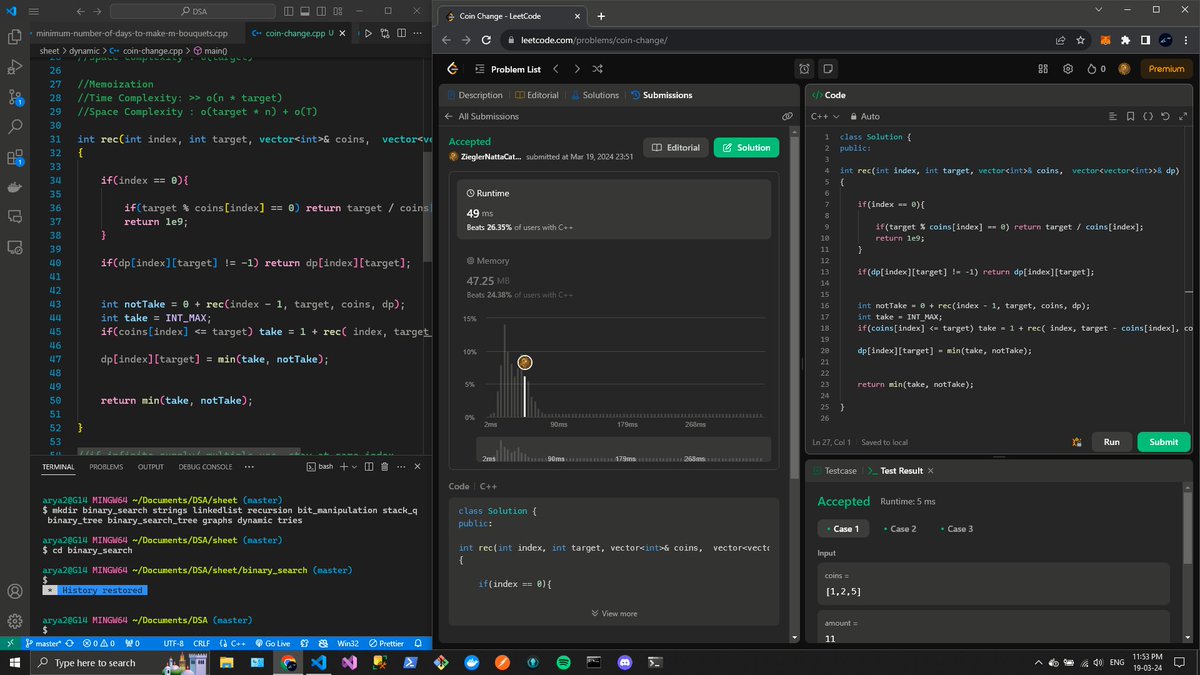Shuffle to a random LeetCode problem
Viewport: 1200px width, 675px height.
[x=597, y=69]
